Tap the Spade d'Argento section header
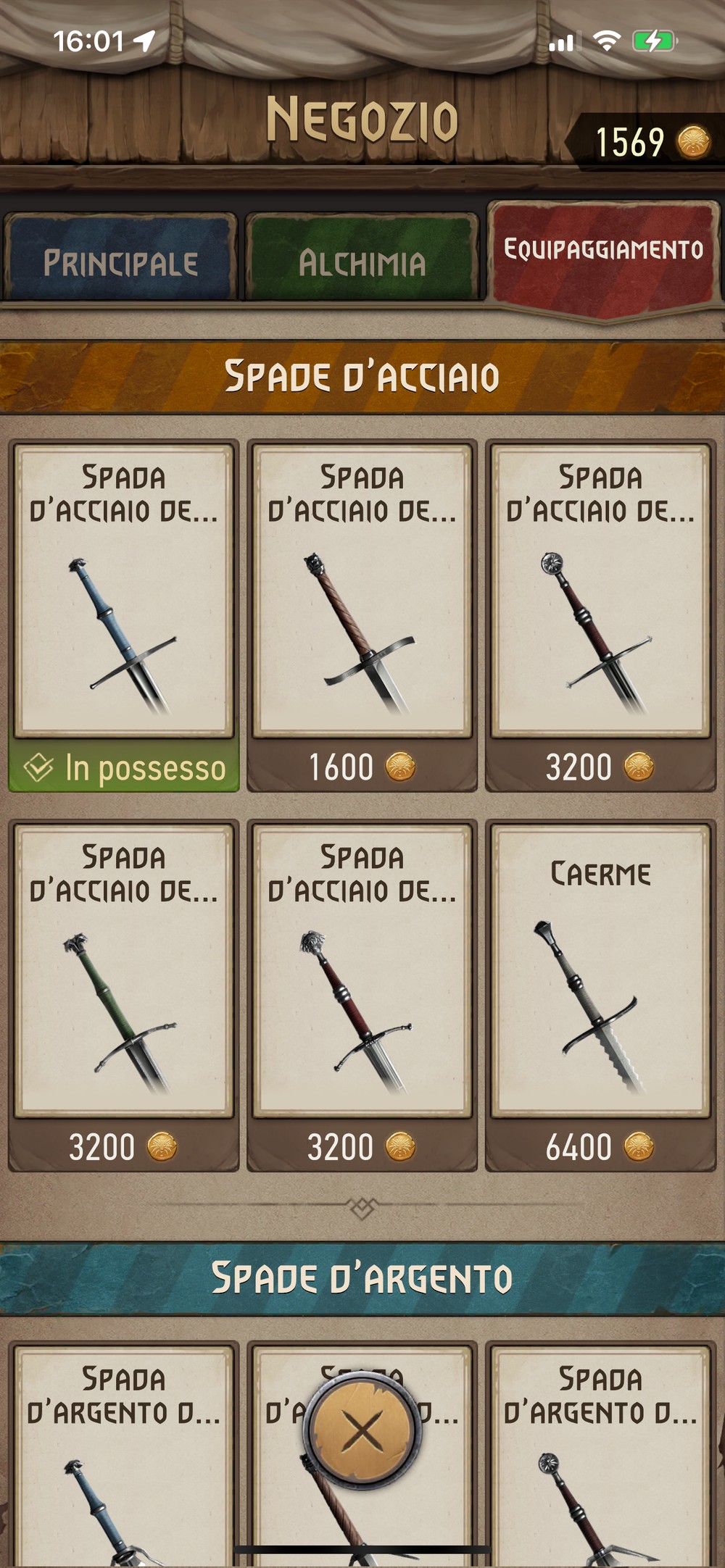Image resolution: width=725 pixels, height=1568 pixels. click(x=362, y=1278)
